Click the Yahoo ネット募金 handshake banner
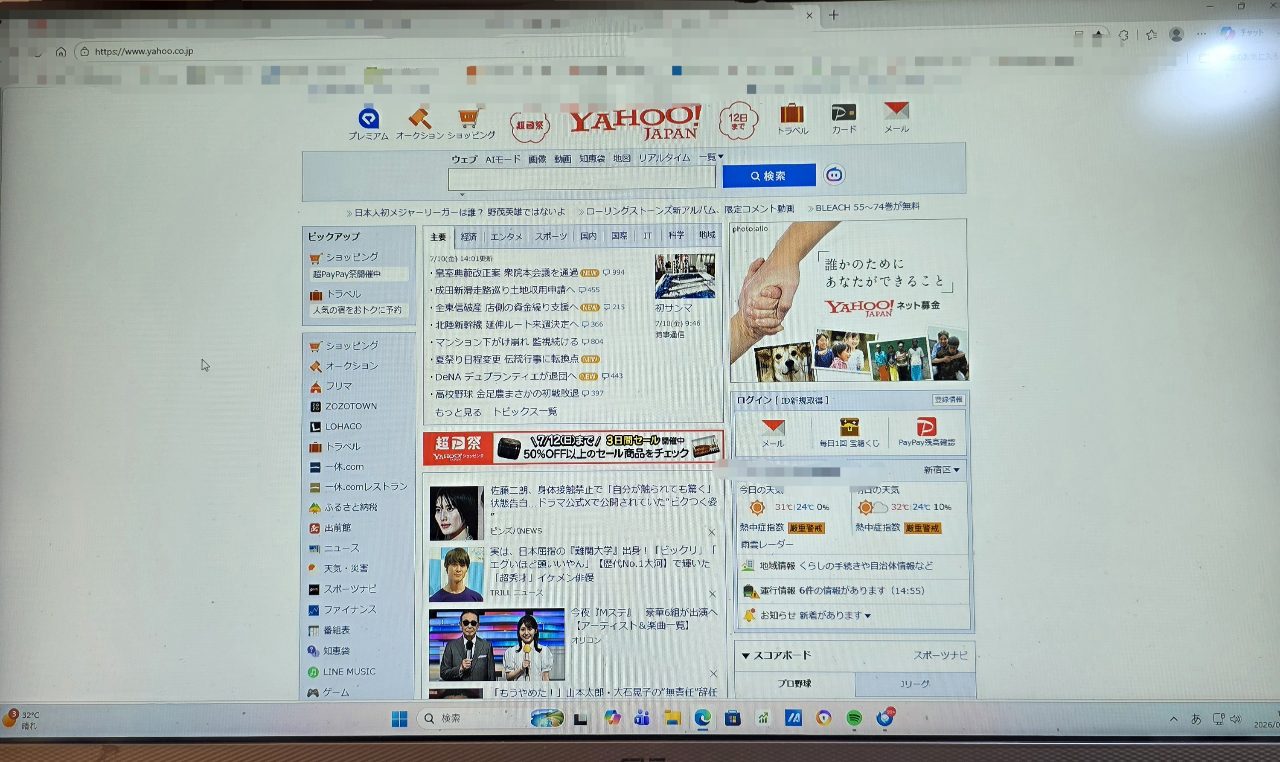The image size is (1280, 762). click(848, 300)
